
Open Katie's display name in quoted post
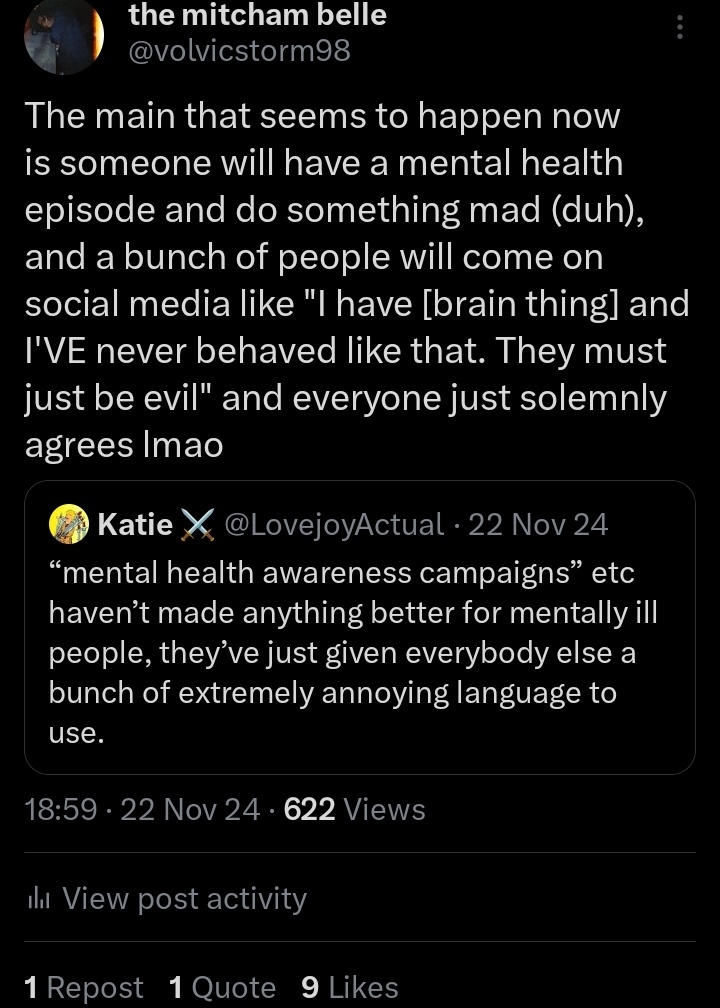point(135,524)
